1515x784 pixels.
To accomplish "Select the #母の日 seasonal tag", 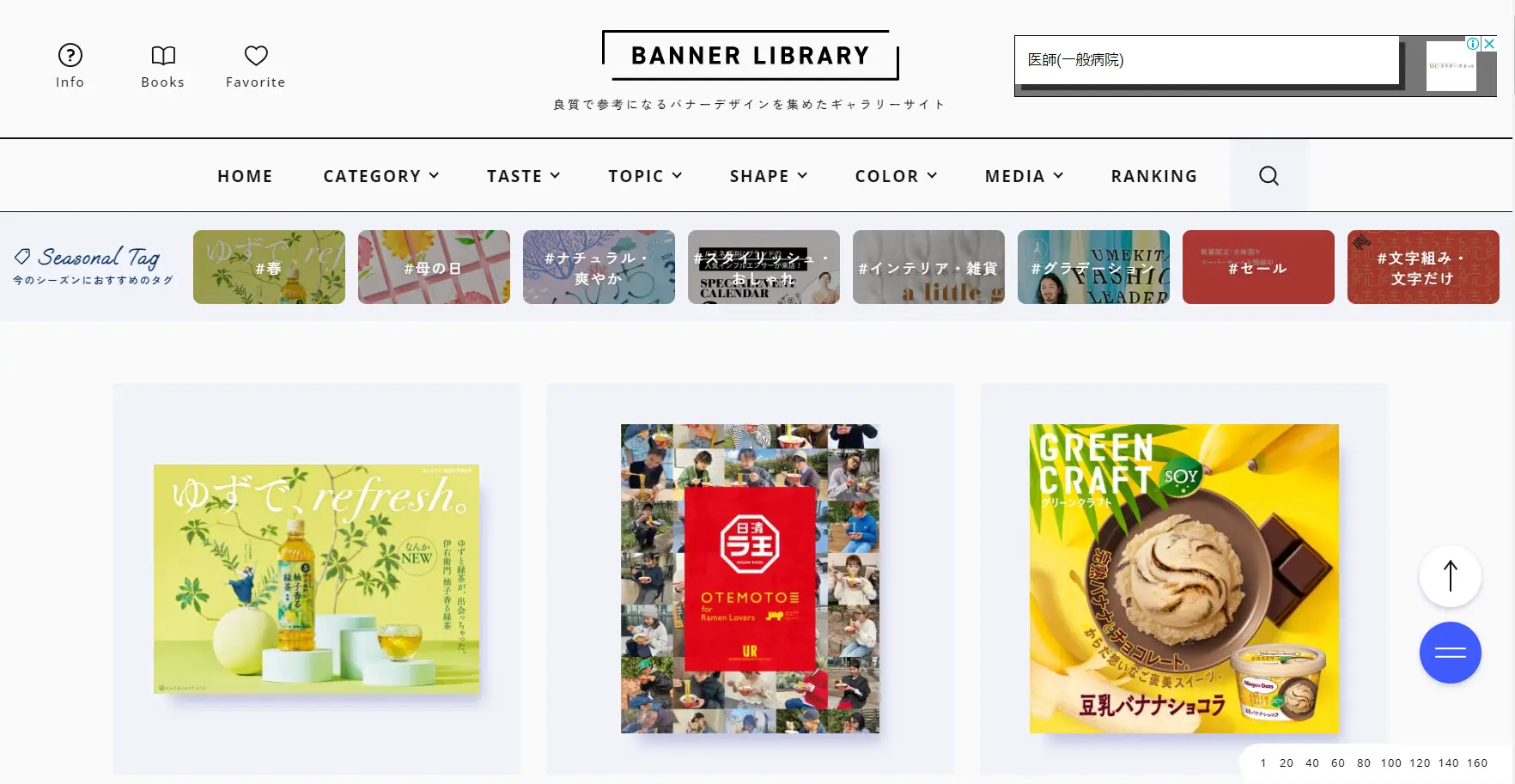I will coord(434,267).
